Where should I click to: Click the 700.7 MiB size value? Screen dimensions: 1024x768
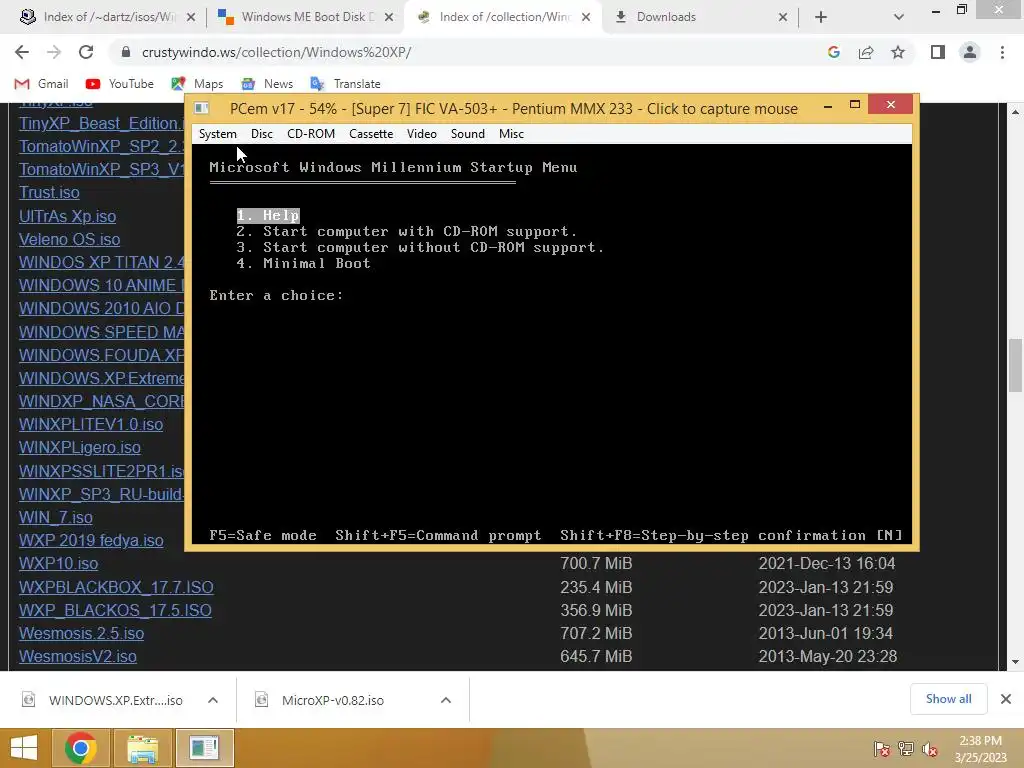tap(596, 564)
